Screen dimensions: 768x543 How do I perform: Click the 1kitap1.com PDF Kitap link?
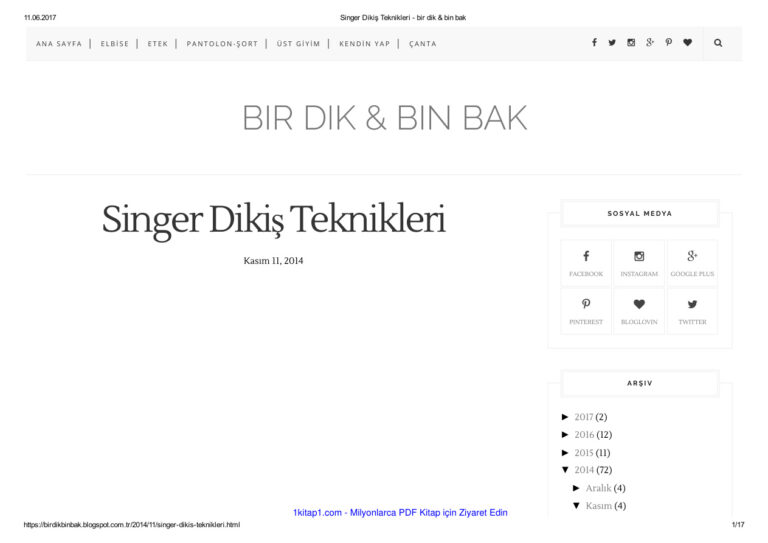point(400,513)
